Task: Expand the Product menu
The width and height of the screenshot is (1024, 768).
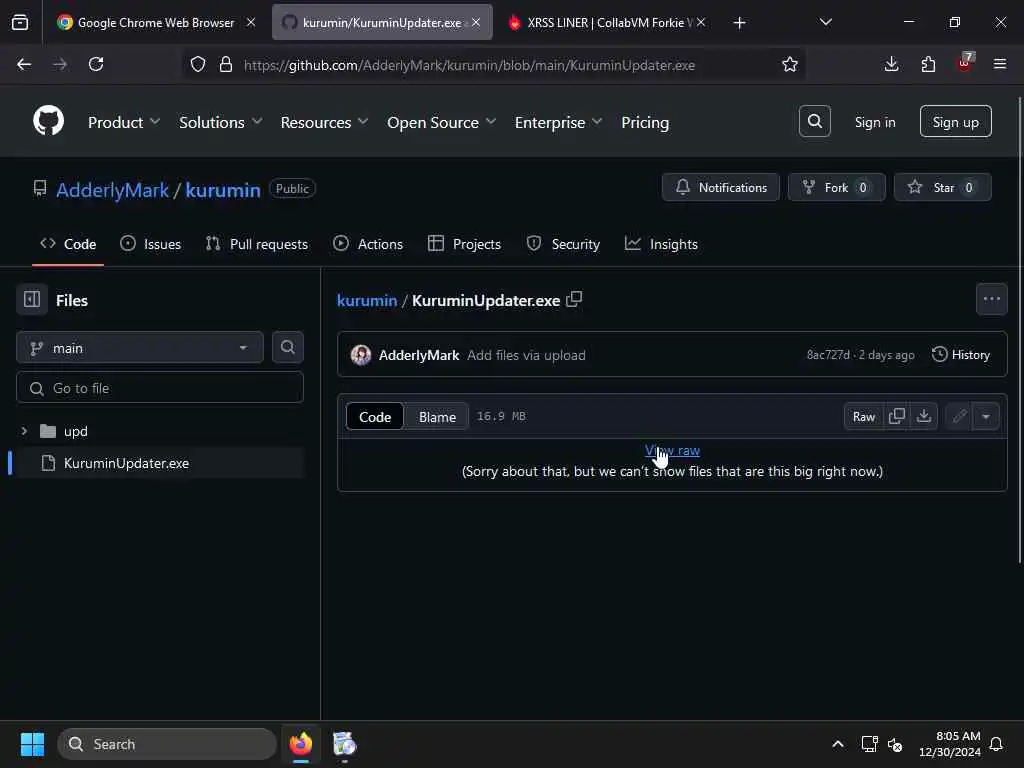Action: coord(123,122)
